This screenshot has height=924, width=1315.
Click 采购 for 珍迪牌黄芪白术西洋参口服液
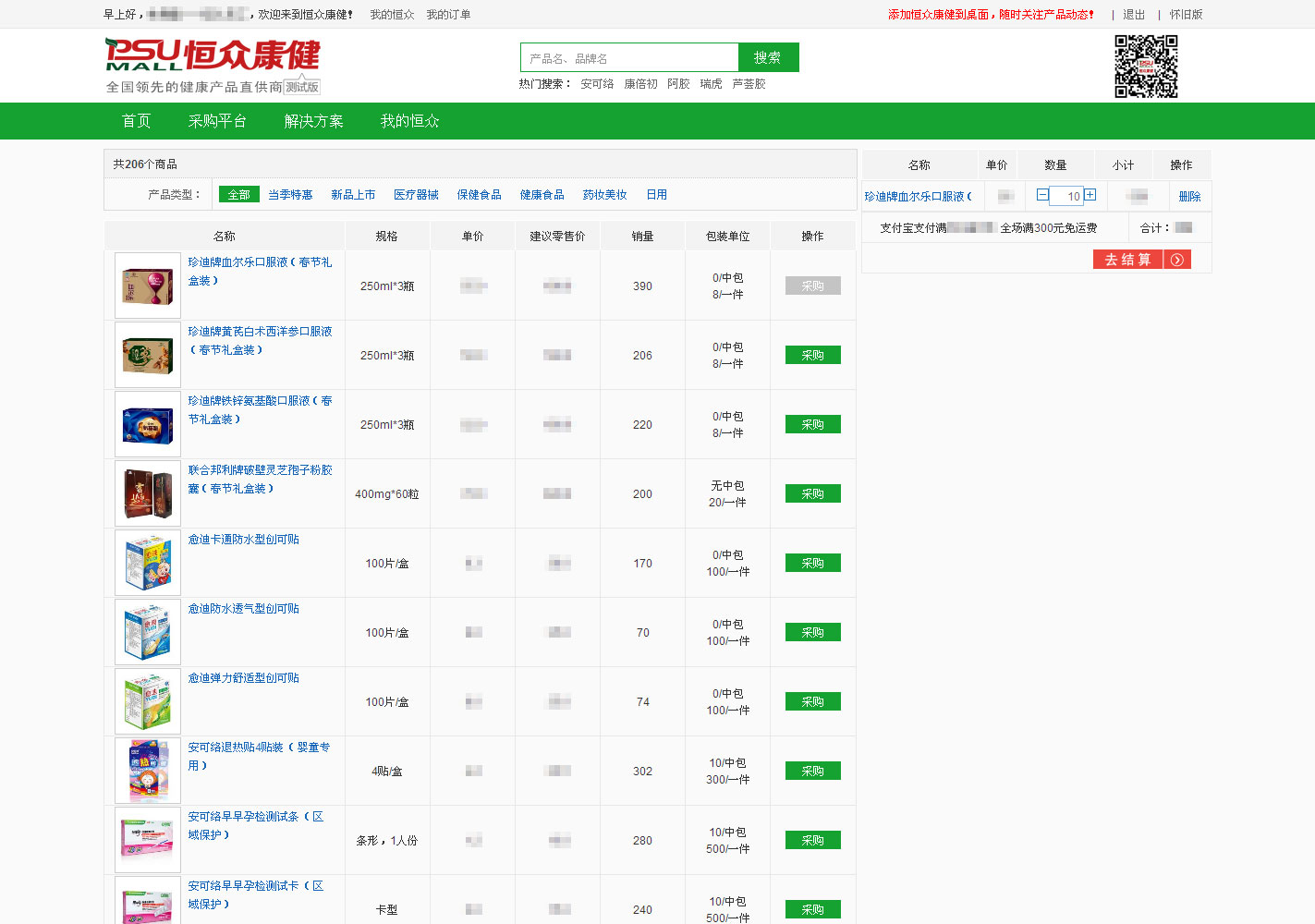pyautogui.click(x=813, y=355)
